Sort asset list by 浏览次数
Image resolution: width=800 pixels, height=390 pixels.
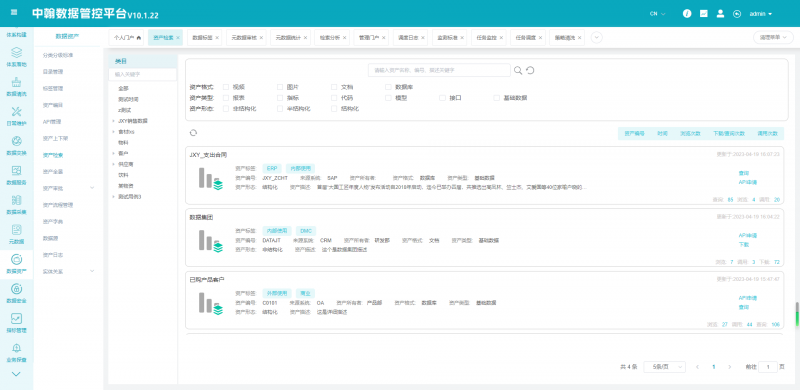pyautogui.click(x=690, y=133)
